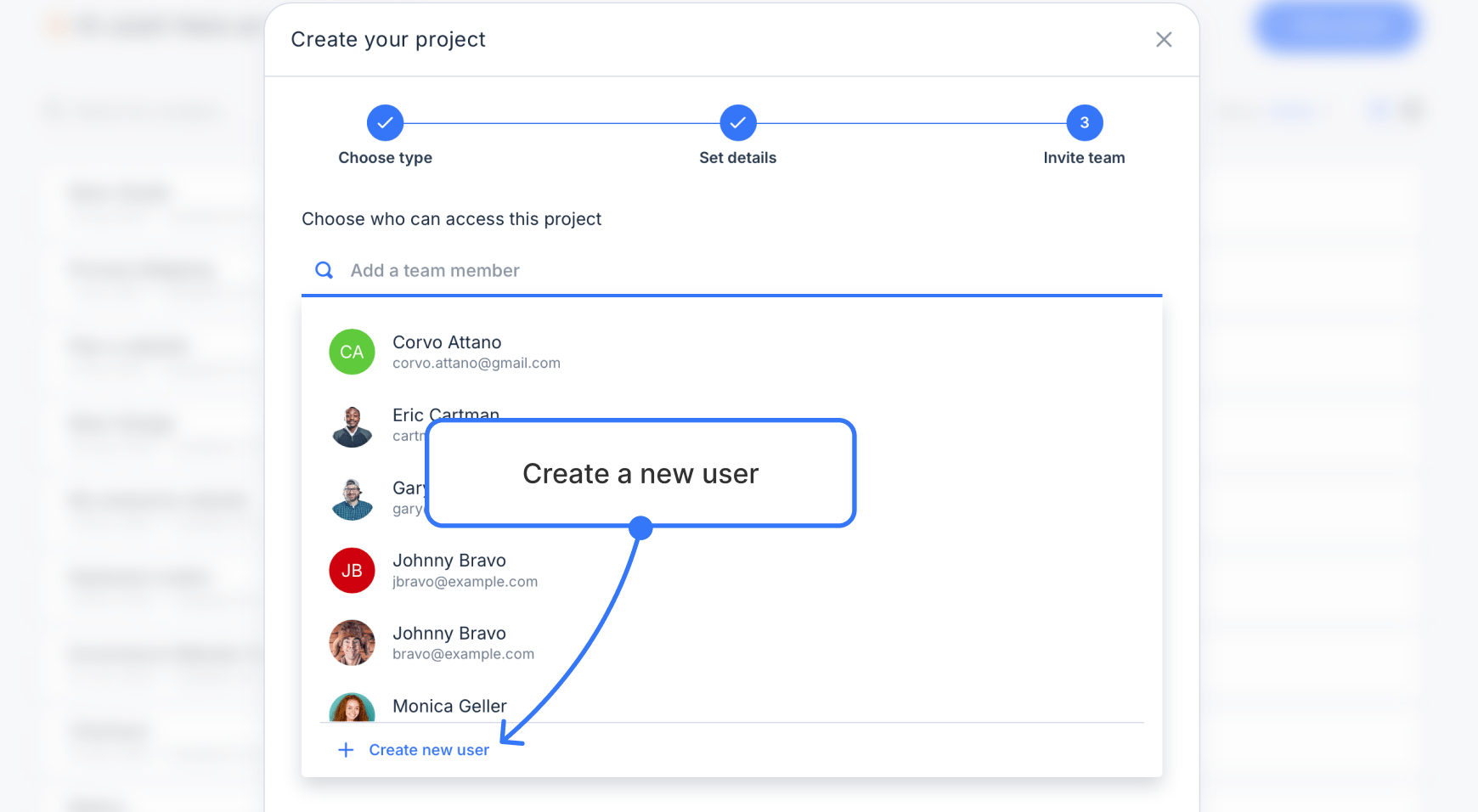Click the Choose type checkmark icon
Viewport: 1478px width, 812px height.
(x=385, y=122)
